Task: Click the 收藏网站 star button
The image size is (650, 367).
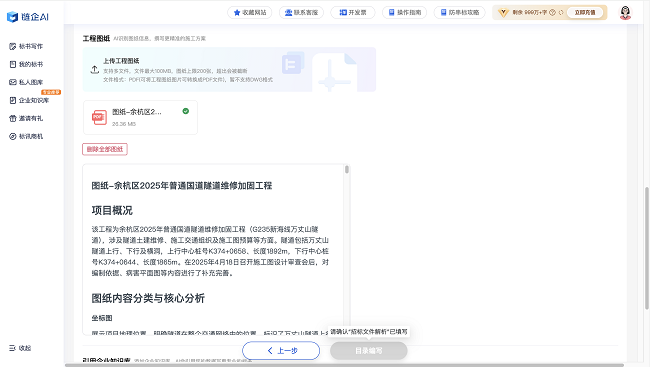Action: [250, 12]
